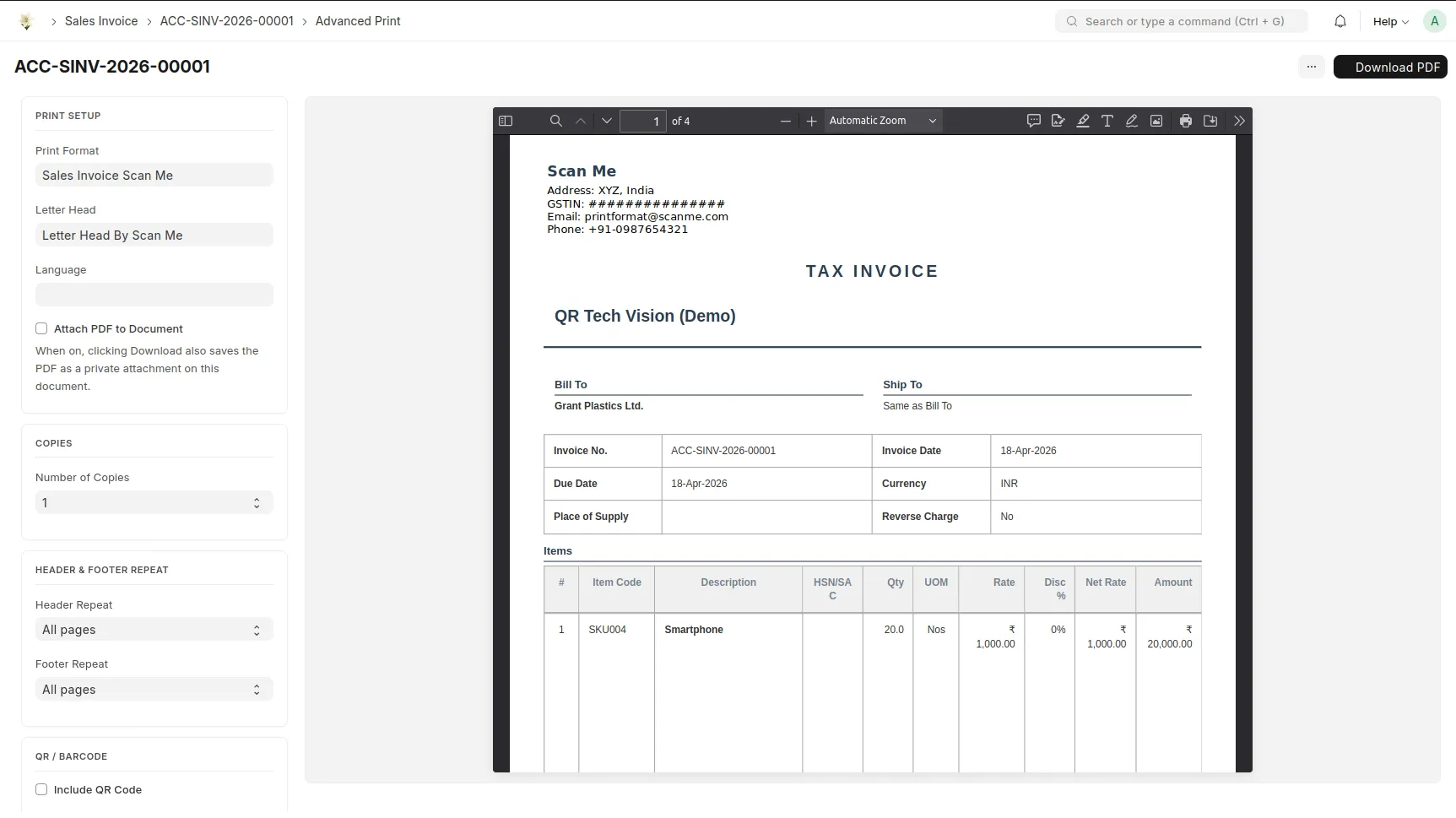Open the Header Repeat dropdown
Screen dimensions: 1456x818
(x=154, y=630)
